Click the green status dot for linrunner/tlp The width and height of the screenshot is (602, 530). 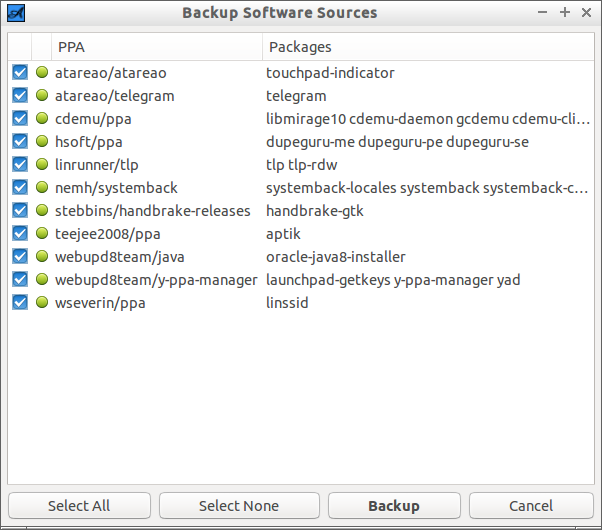point(42,164)
